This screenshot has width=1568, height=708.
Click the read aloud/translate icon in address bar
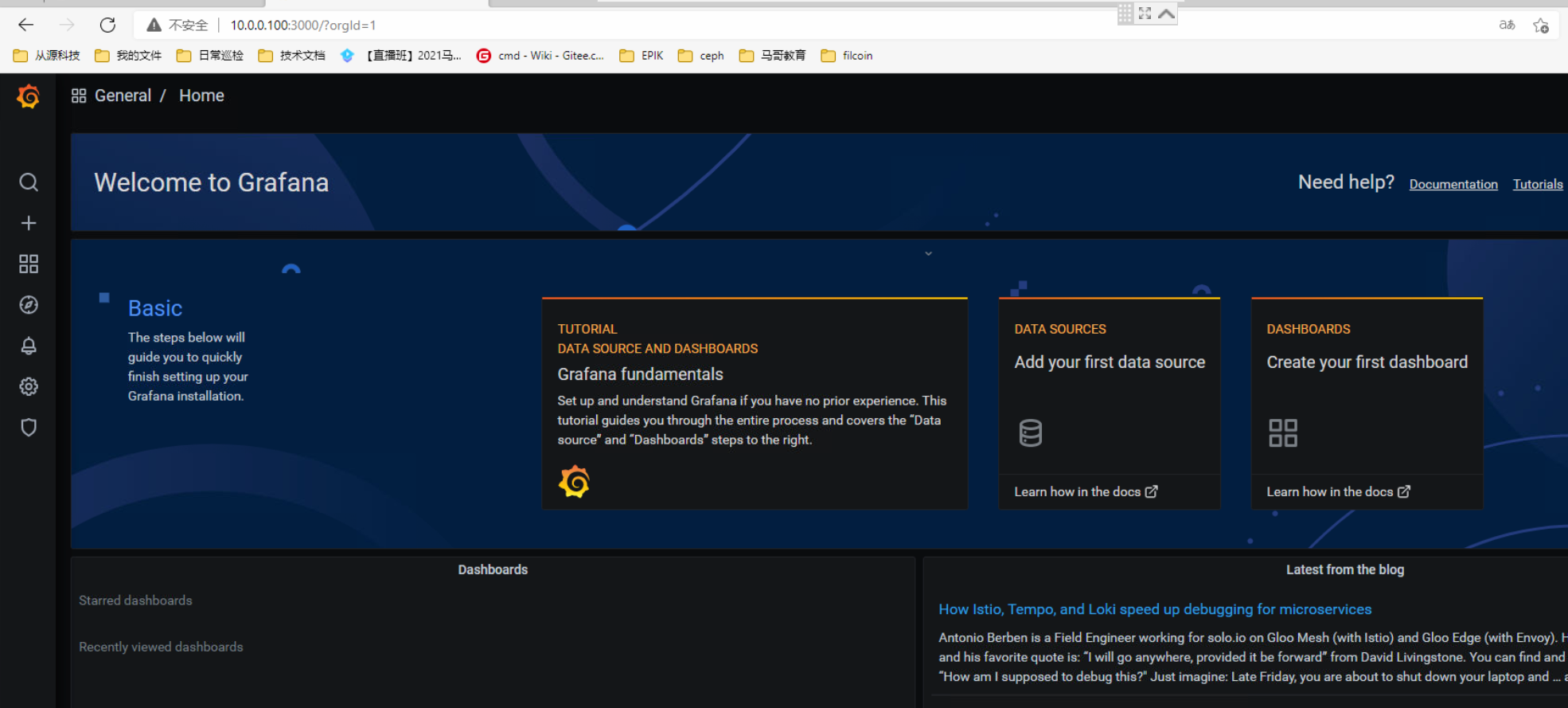click(1507, 25)
